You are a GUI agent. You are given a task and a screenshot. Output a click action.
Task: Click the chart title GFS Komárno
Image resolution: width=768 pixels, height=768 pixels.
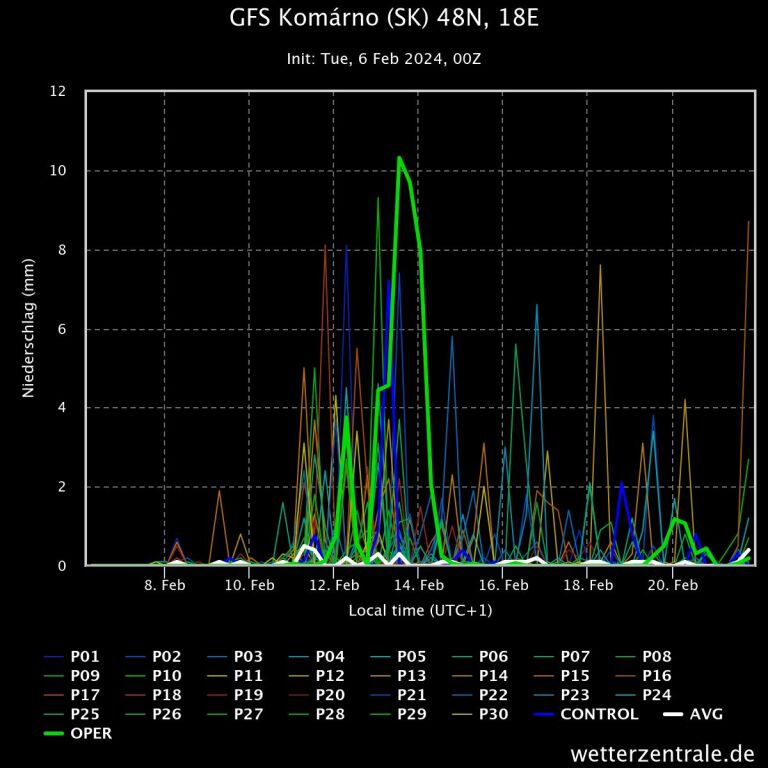[x=384, y=19]
